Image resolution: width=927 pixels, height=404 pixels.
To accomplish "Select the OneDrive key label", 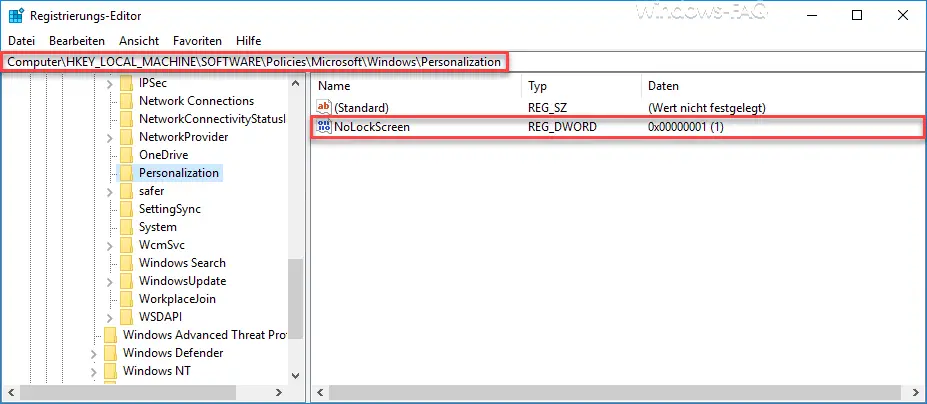I will click(164, 155).
